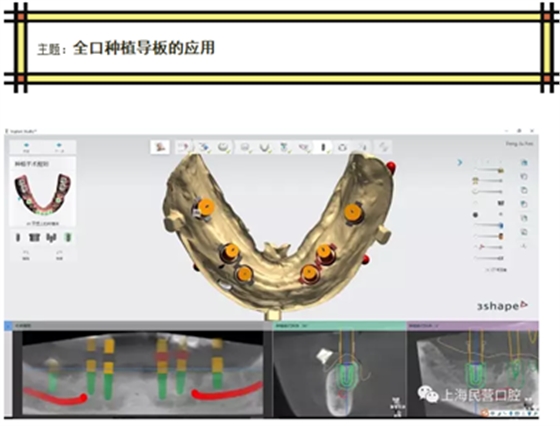Choose the green highlighted implant icon

(x=68, y=237)
